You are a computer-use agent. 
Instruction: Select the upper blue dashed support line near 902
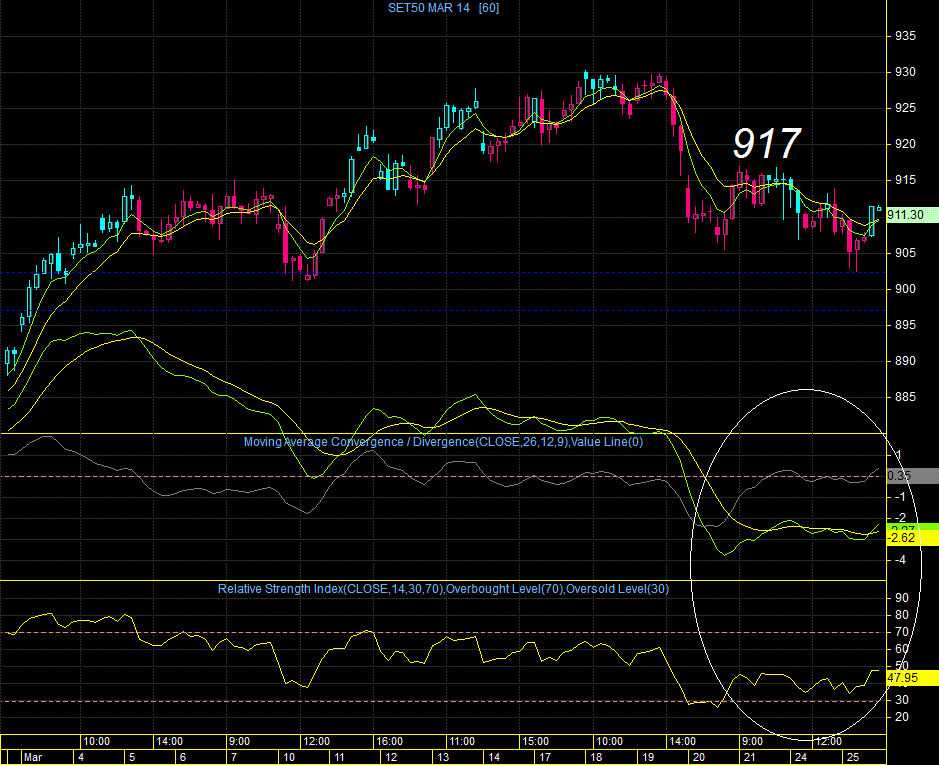tap(443, 273)
